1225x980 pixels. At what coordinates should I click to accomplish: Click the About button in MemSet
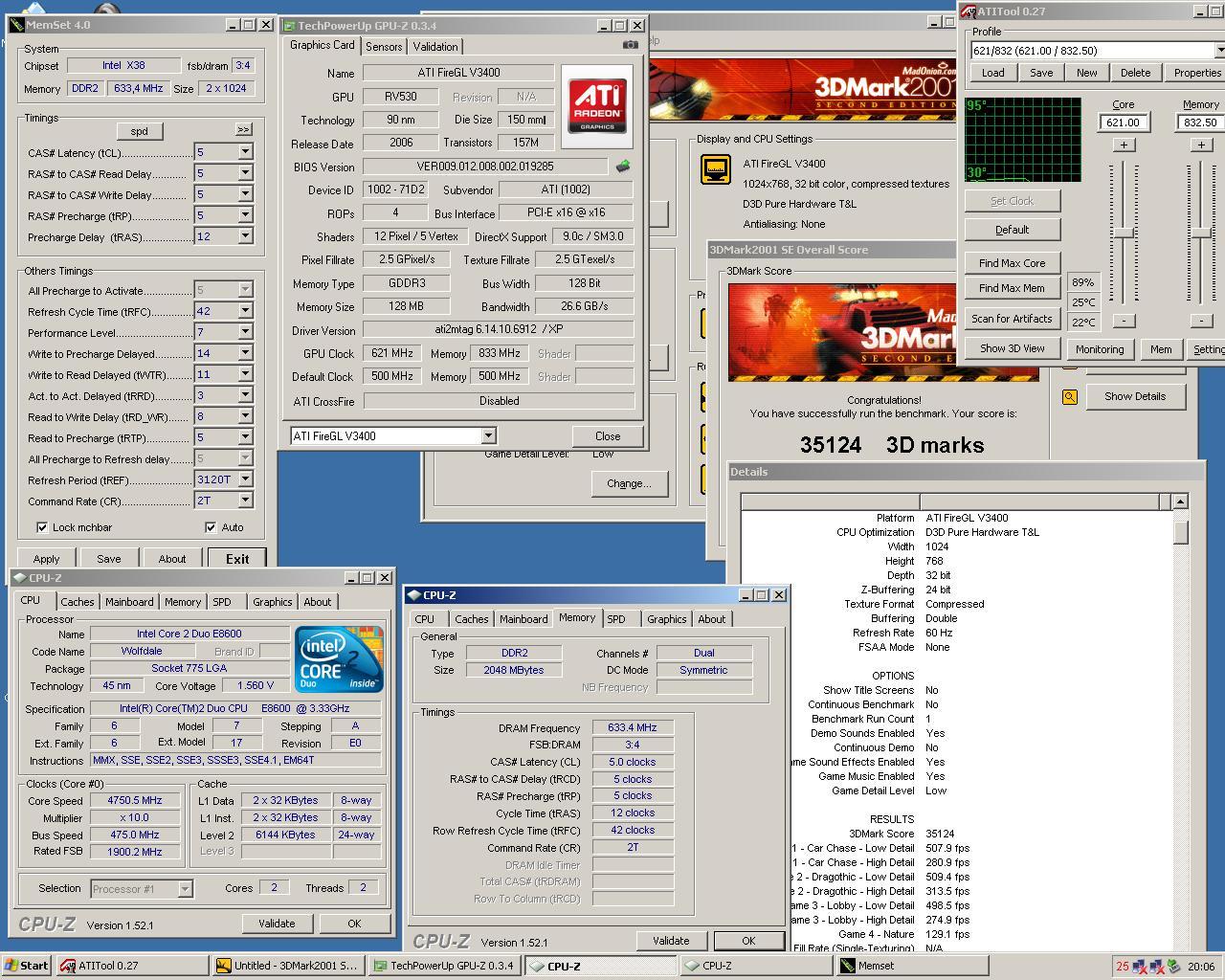tap(172, 559)
